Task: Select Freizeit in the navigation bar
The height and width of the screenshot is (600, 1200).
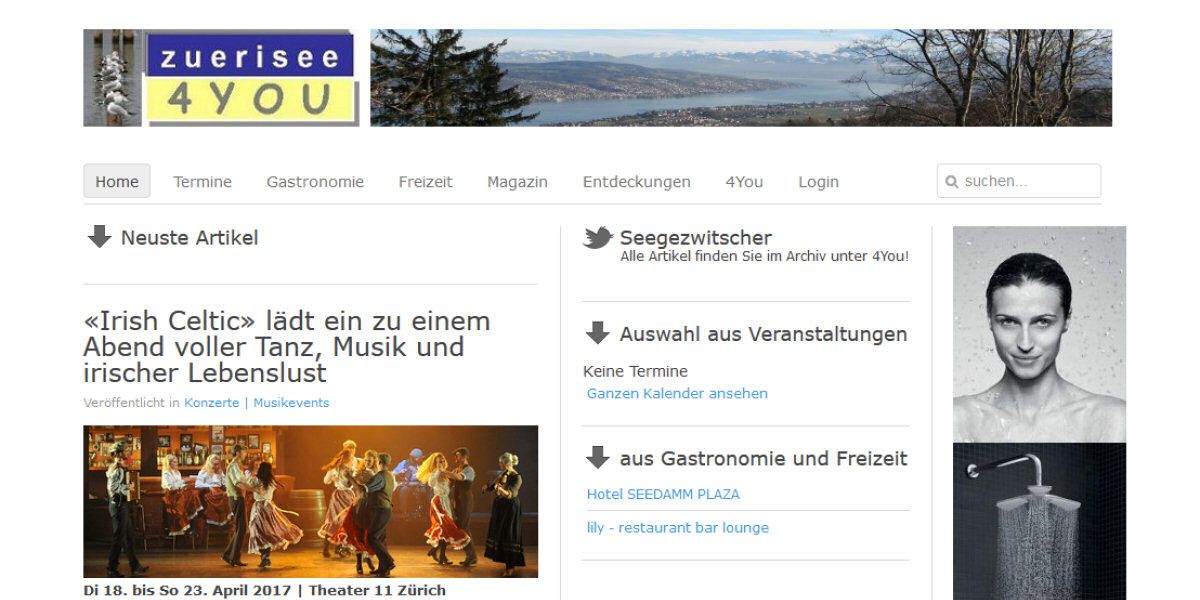Action: point(425,182)
